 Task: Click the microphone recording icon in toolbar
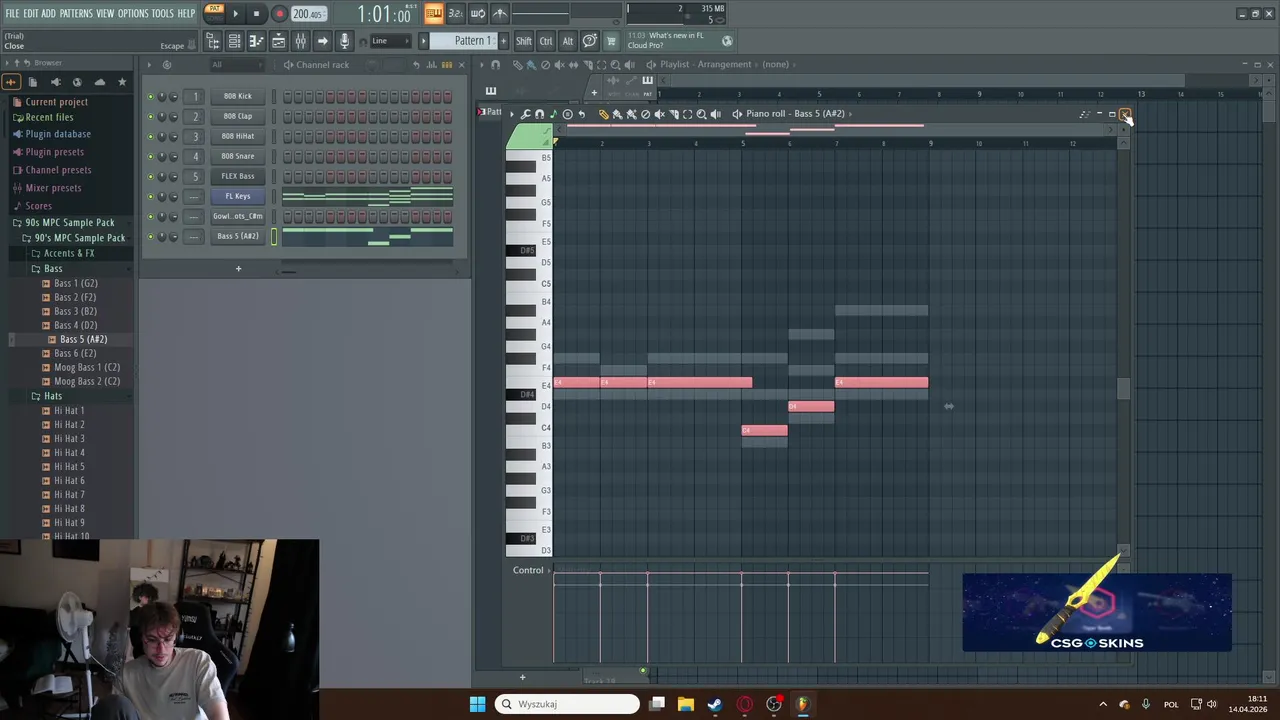344,41
